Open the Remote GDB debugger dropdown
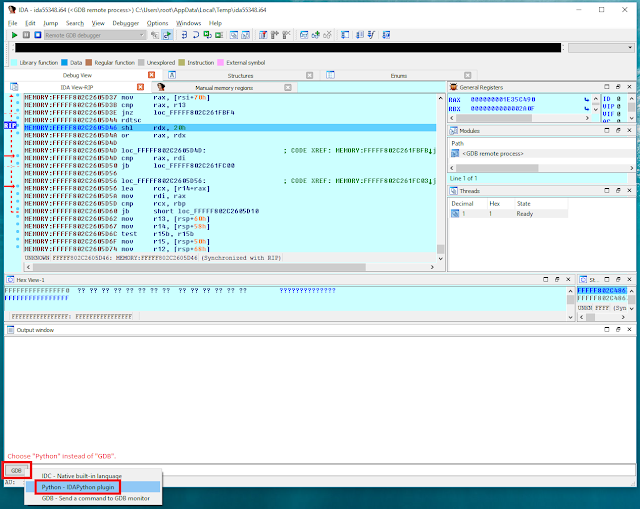The image size is (640, 509). [95, 35]
